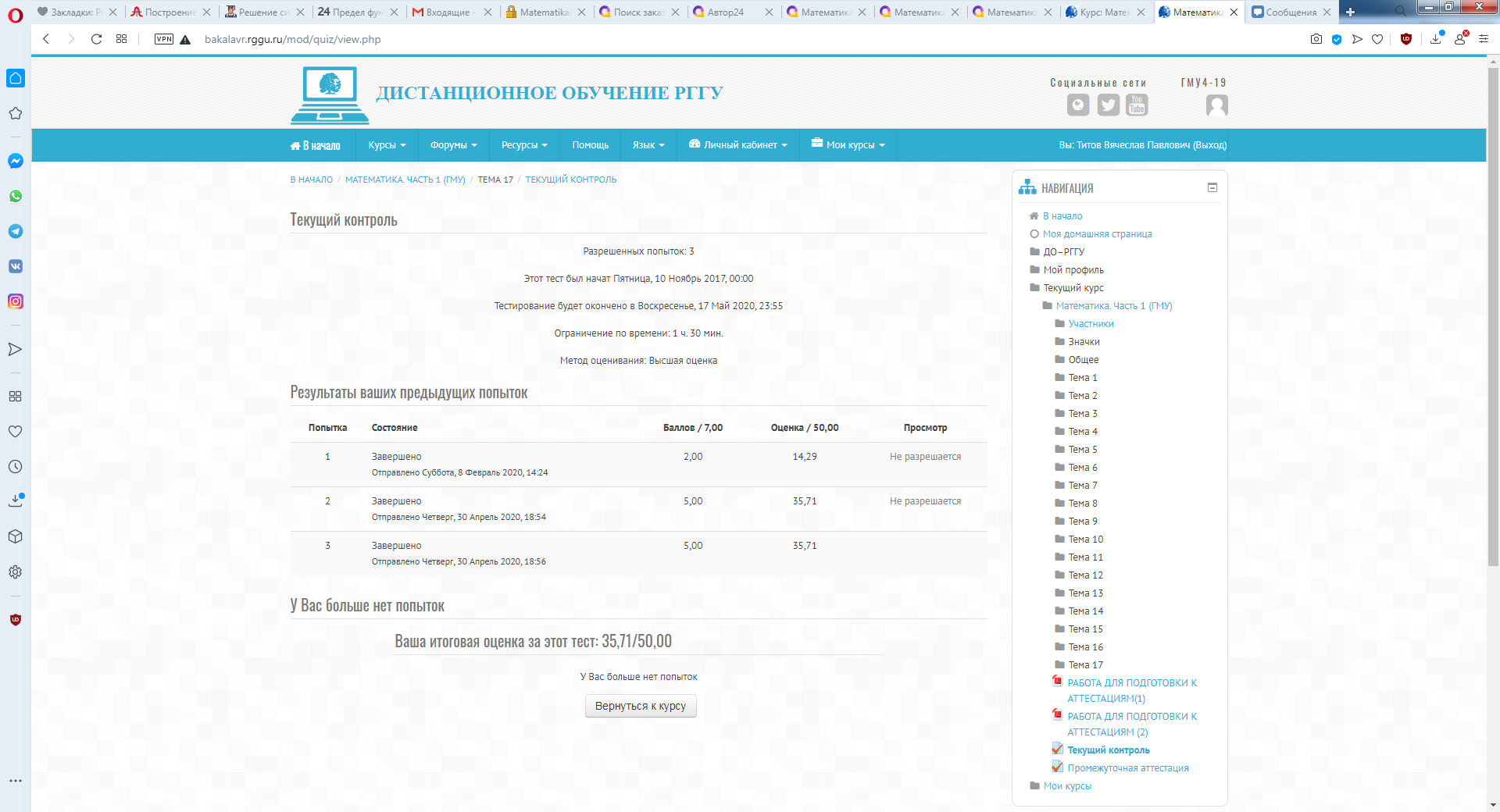Open the Промежуточная аттестация link

pyautogui.click(x=1127, y=768)
